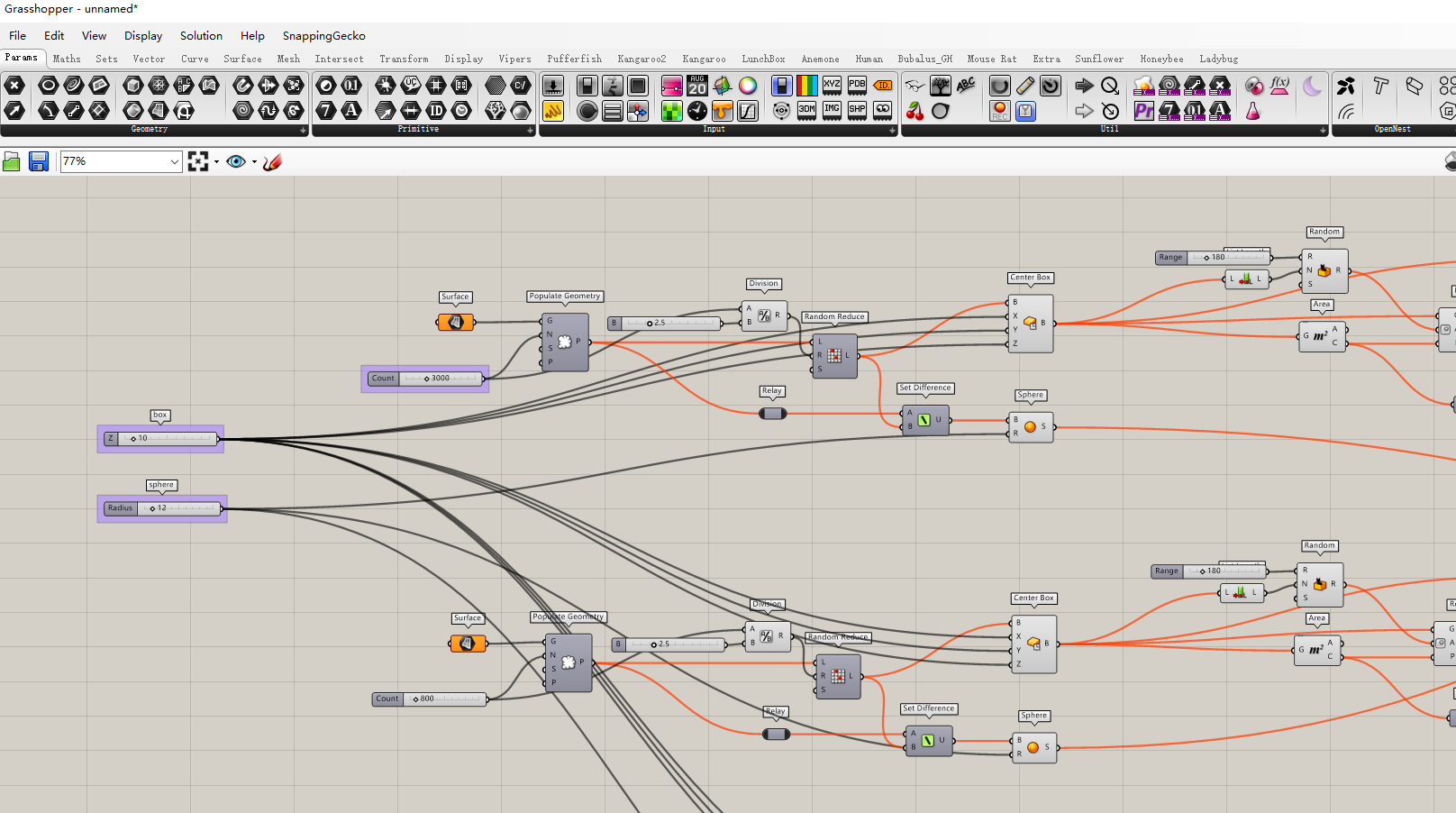
Task: Click the Radius 12 slider
Action: click(163, 508)
